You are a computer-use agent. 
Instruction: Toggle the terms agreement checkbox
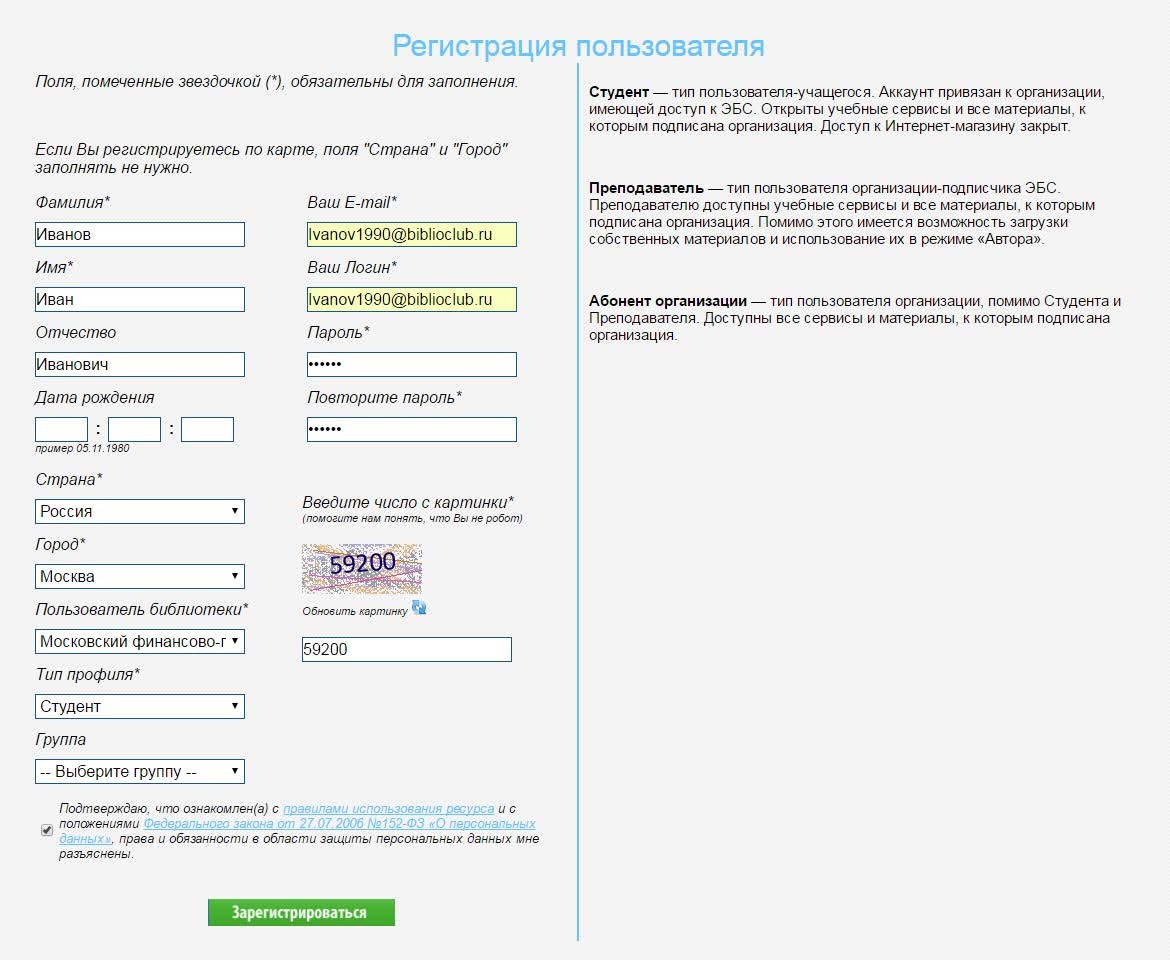(47, 830)
